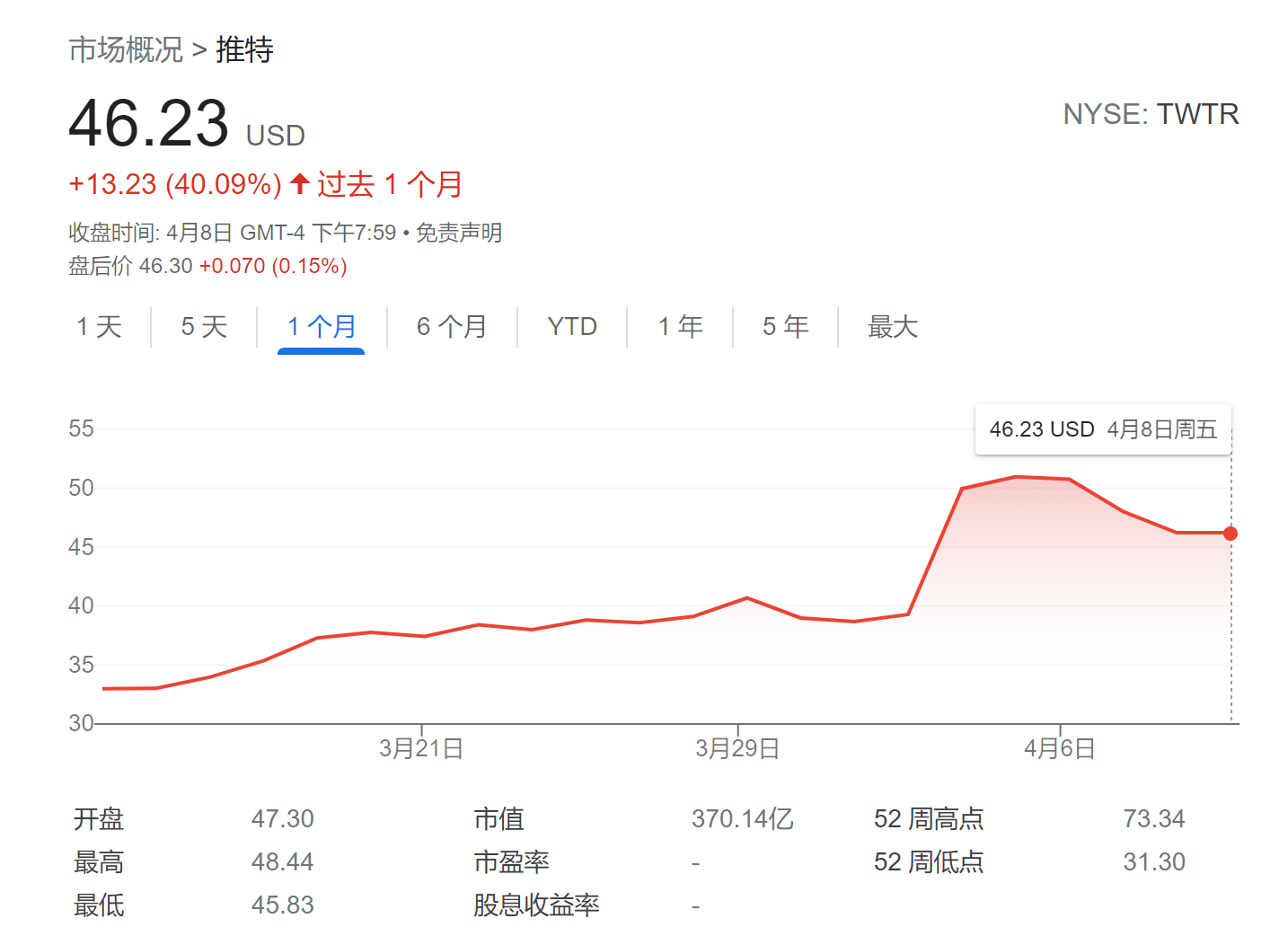
Task: Click the red data point on chart
Action: pos(1231,534)
